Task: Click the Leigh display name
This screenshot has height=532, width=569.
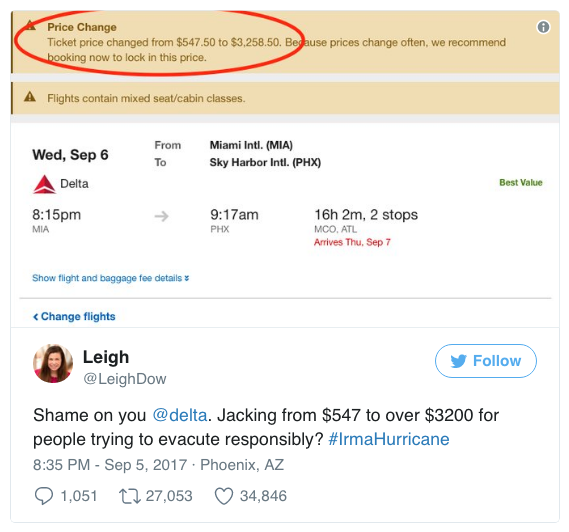Action: (106, 357)
